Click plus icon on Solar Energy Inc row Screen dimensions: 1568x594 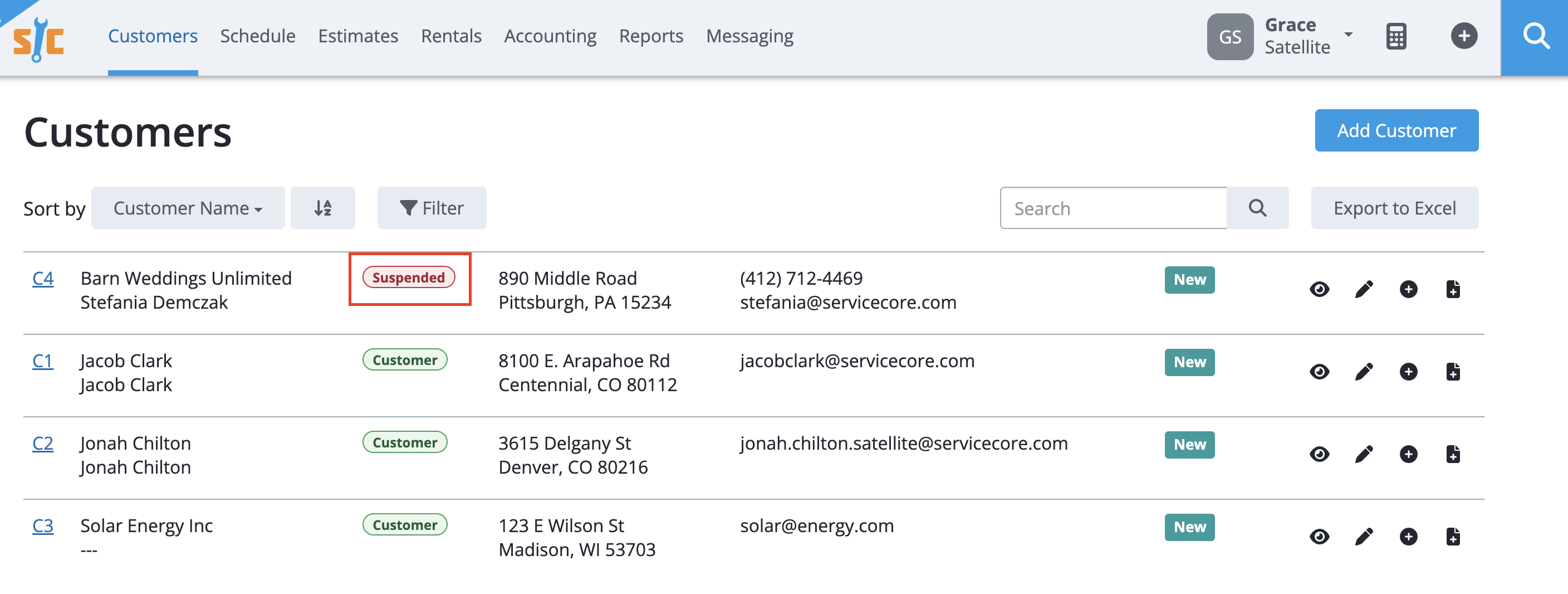(x=1408, y=536)
